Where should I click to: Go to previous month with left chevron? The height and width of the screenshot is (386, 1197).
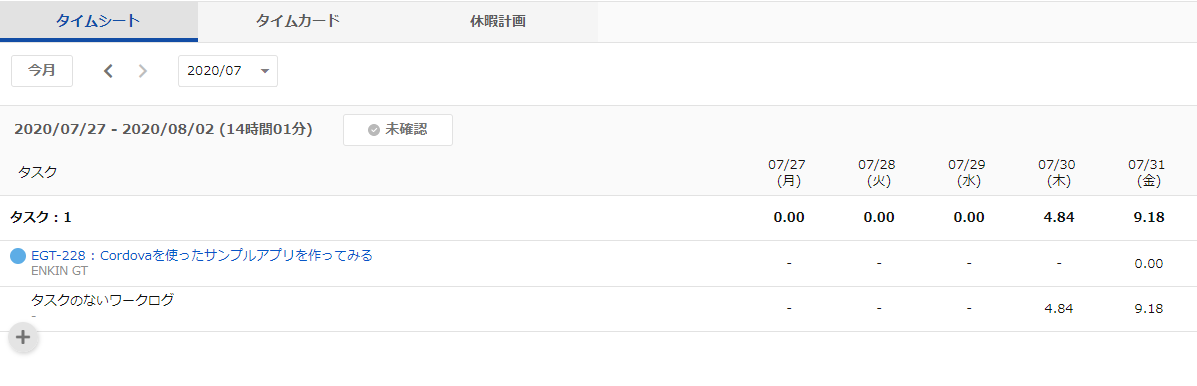click(x=108, y=71)
